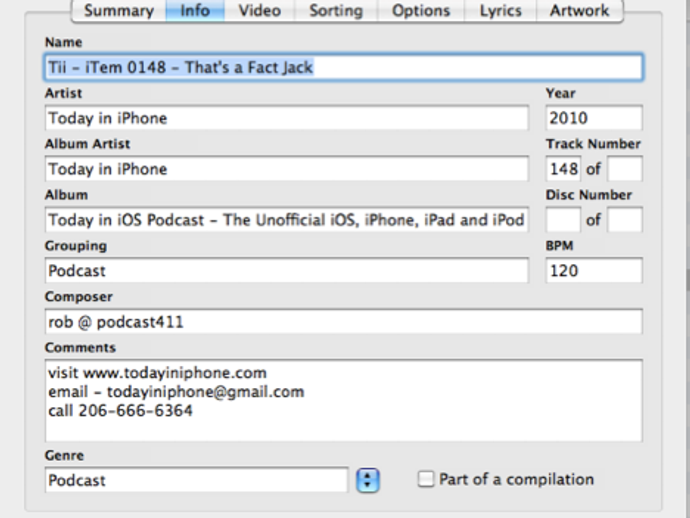Click the Genre combo box text field
690x518 pixels.
point(196,480)
